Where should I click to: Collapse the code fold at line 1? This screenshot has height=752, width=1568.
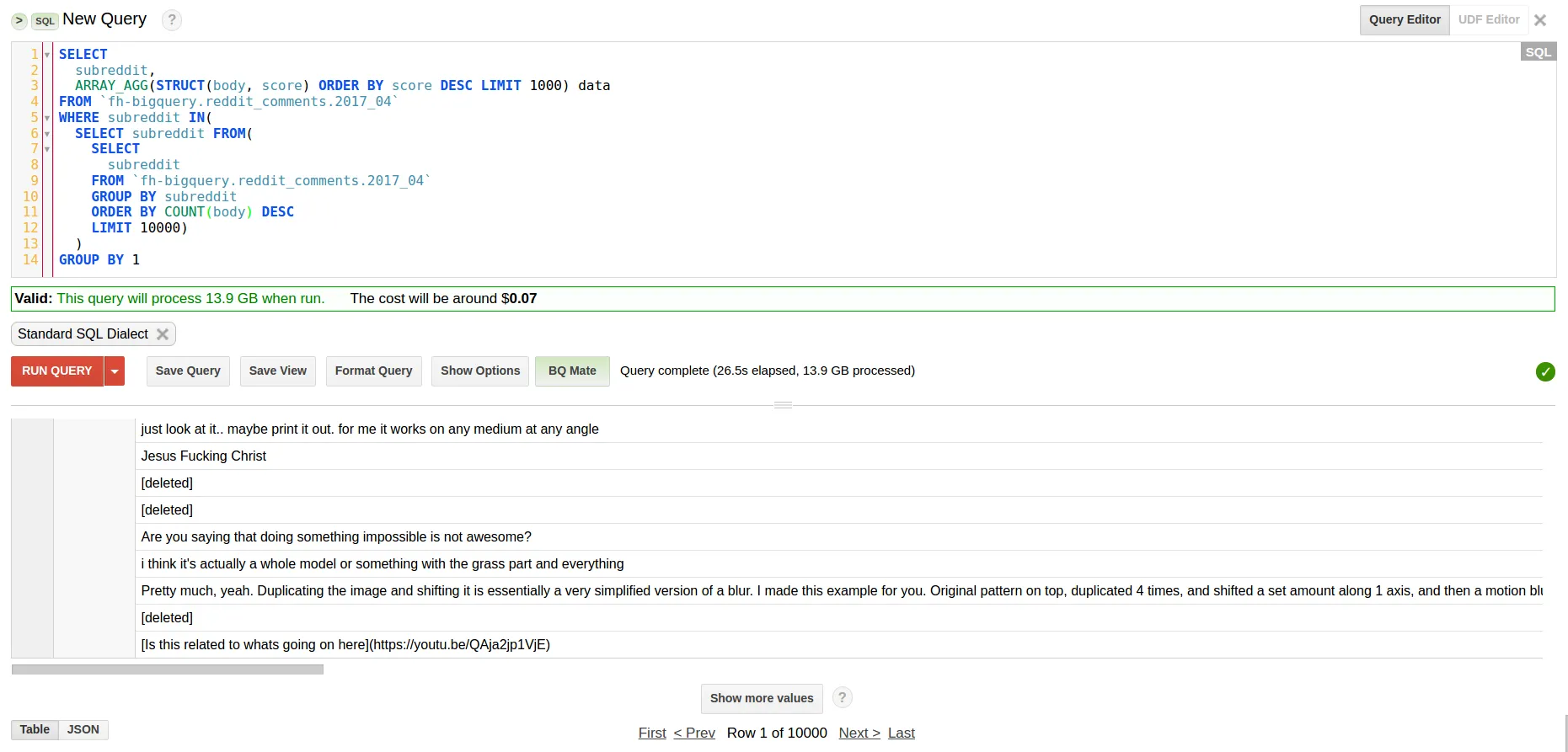(x=47, y=55)
